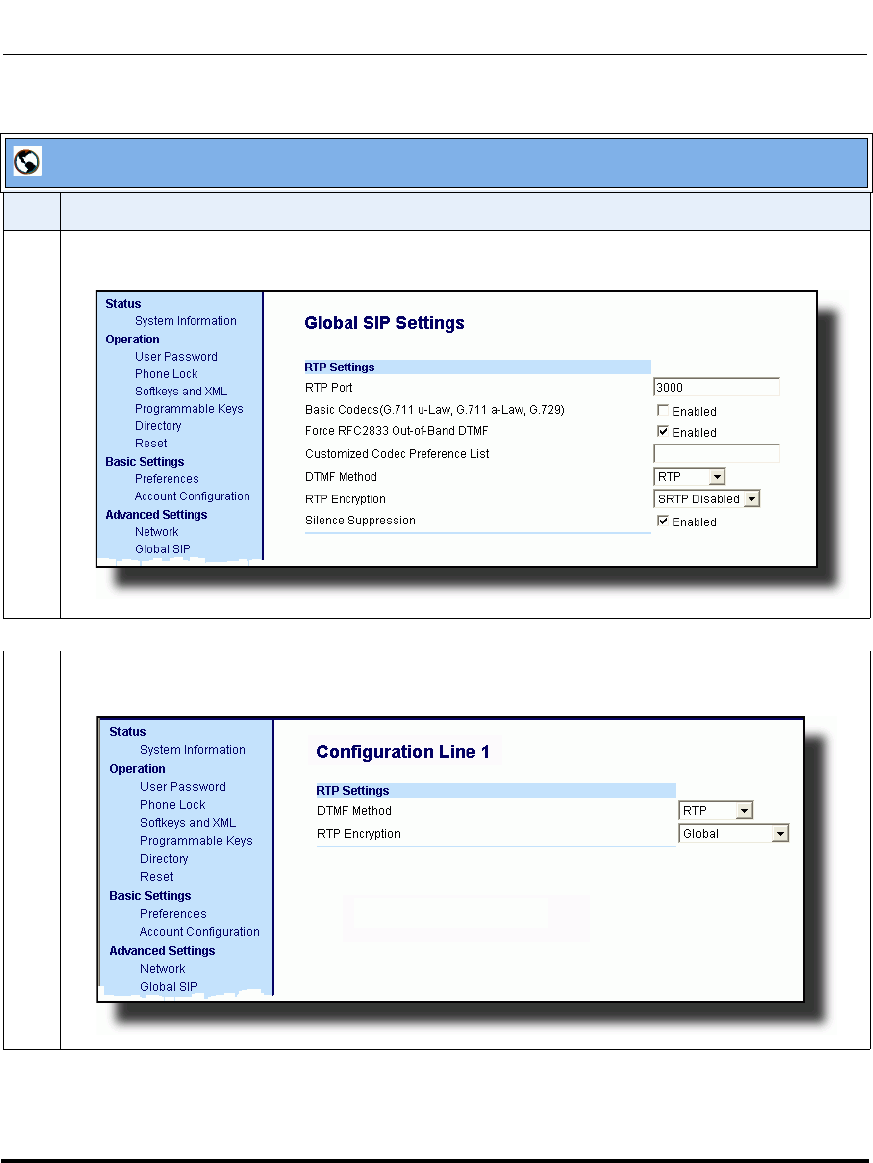The height and width of the screenshot is (1163, 873).
Task: Open Network in Configuration Line 1 sidebar
Action: tap(162, 969)
